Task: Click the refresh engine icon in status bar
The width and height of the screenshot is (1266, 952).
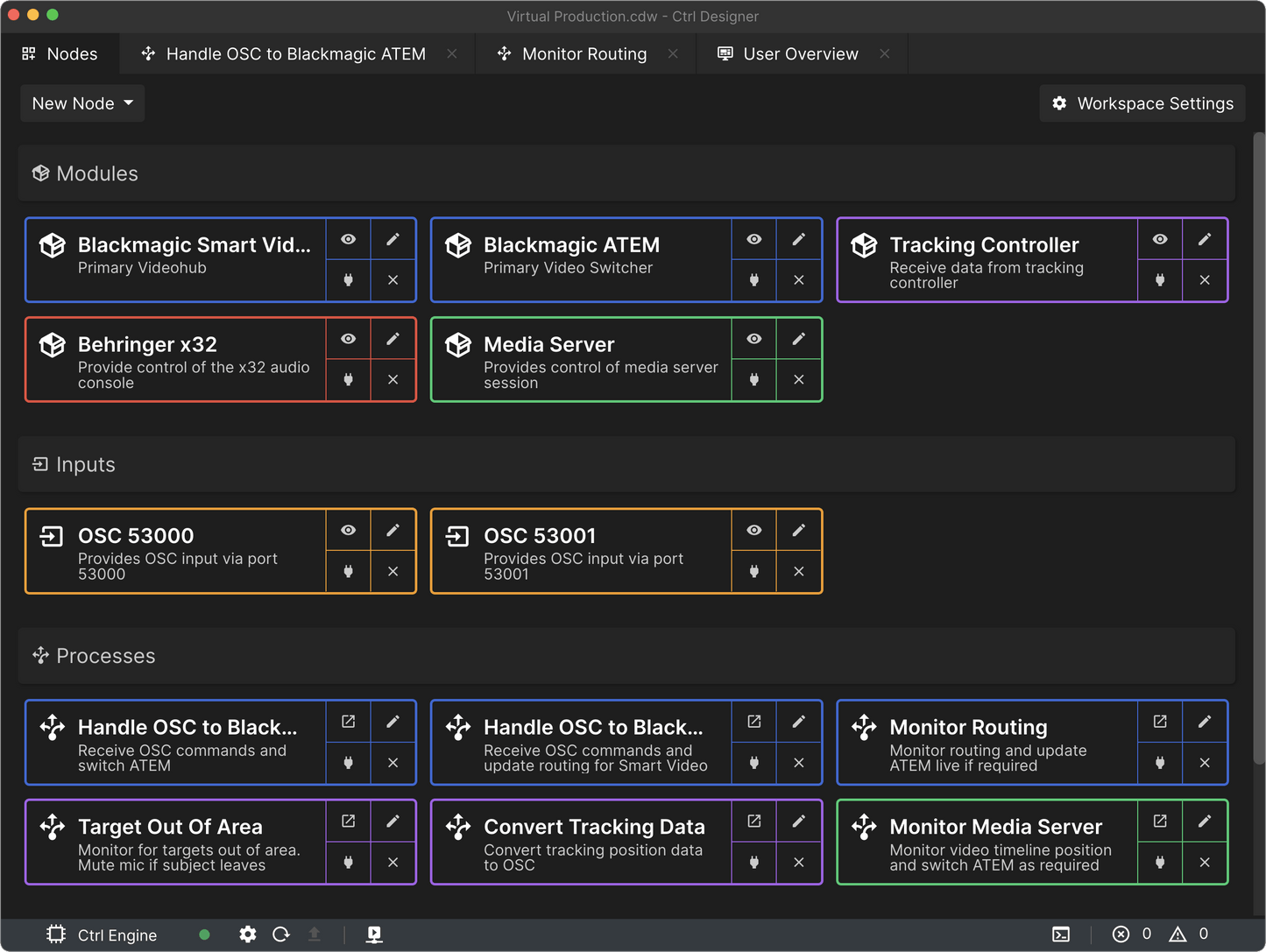Action: point(281,934)
